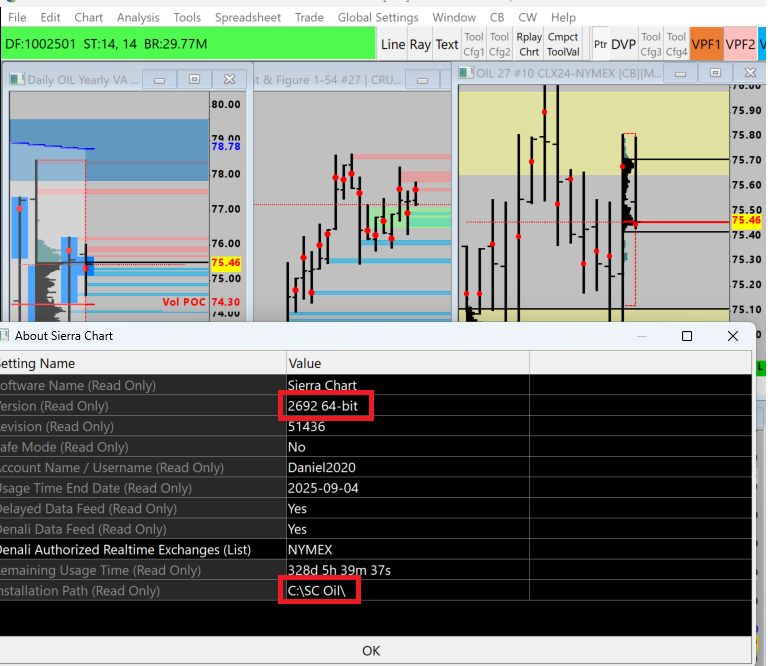Viewport: 768px width, 666px height.
Task: Open the File menu
Action: [17, 18]
